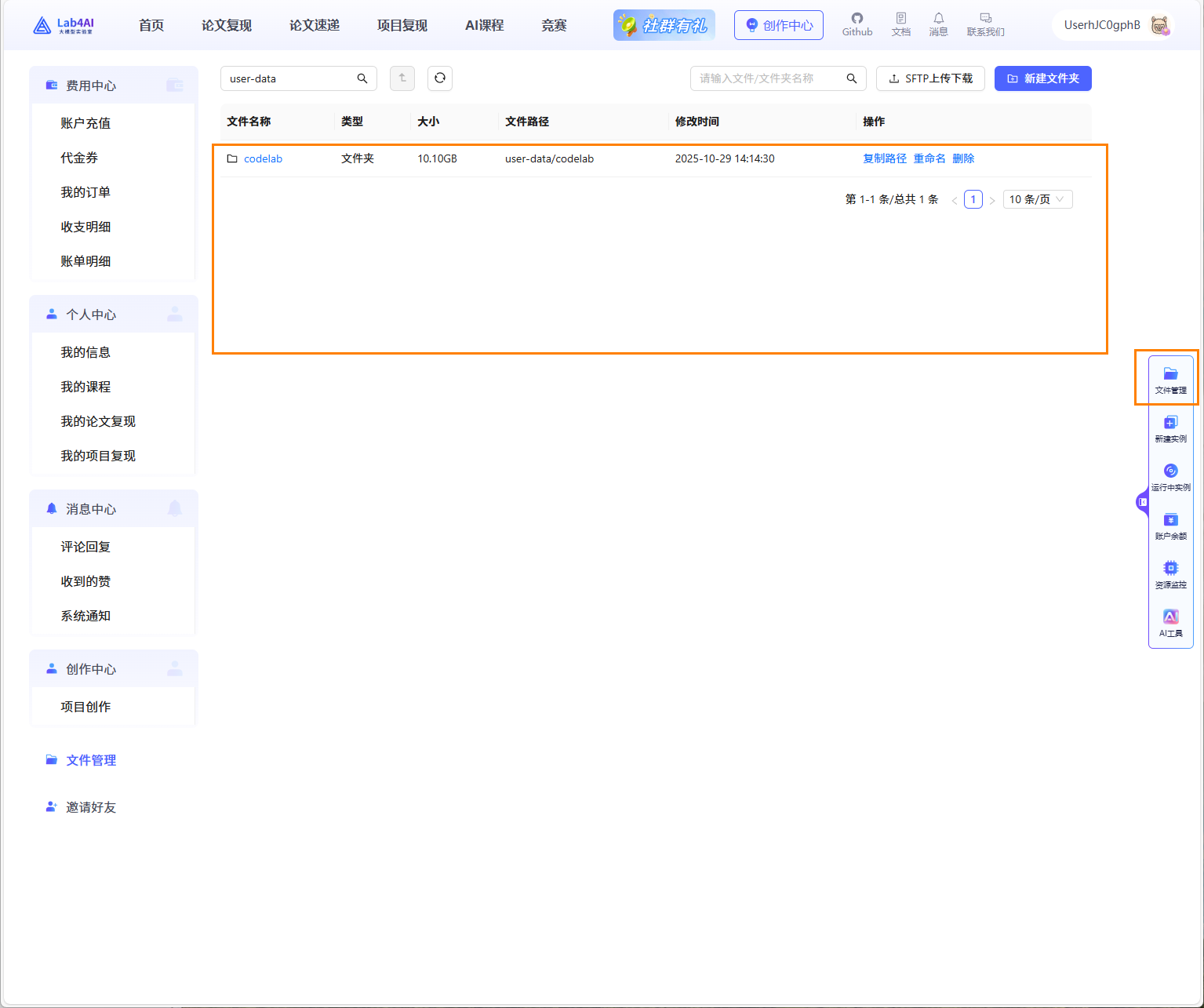Open the 10 条/页 page size dropdown
The image size is (1204, 1008).
pyautogui.click(x=1037, y=199)
